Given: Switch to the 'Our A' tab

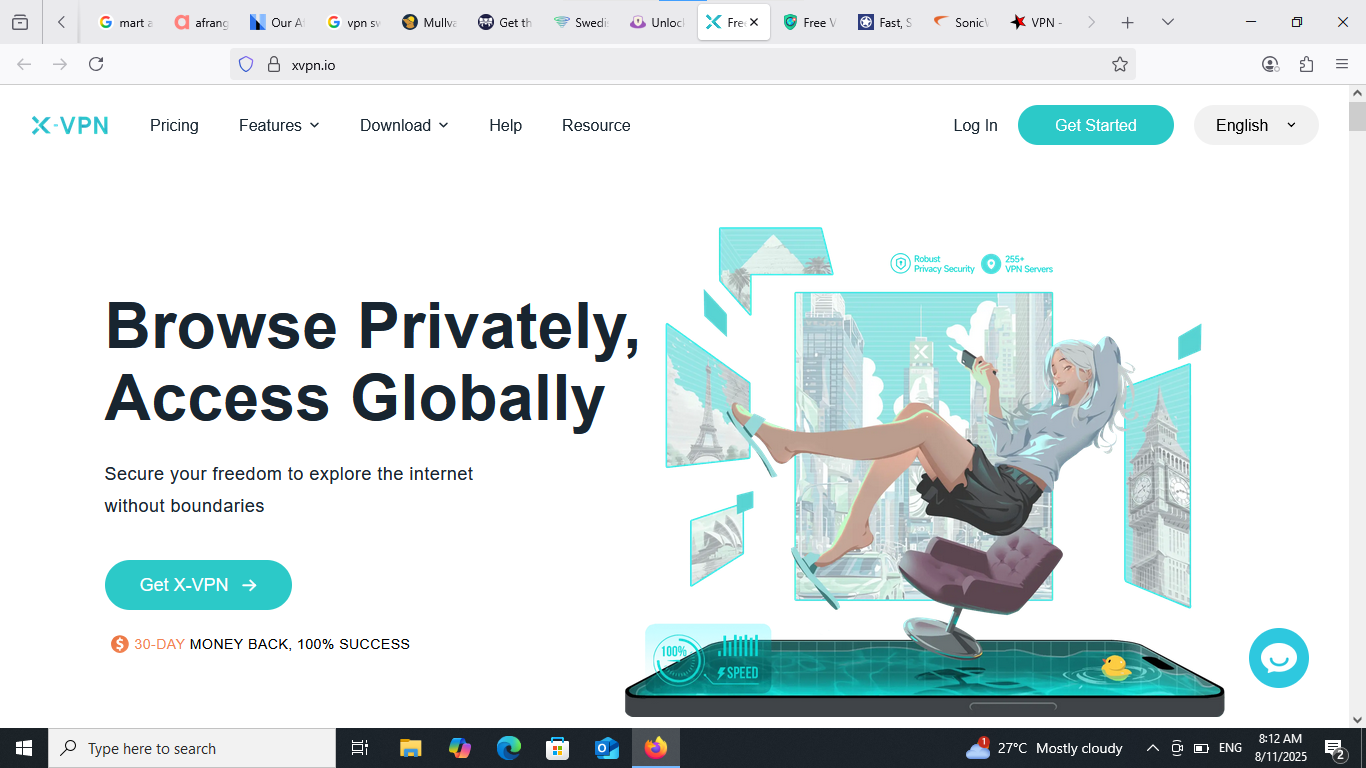Looking at the screenshot, I should (x=277, y=22).
